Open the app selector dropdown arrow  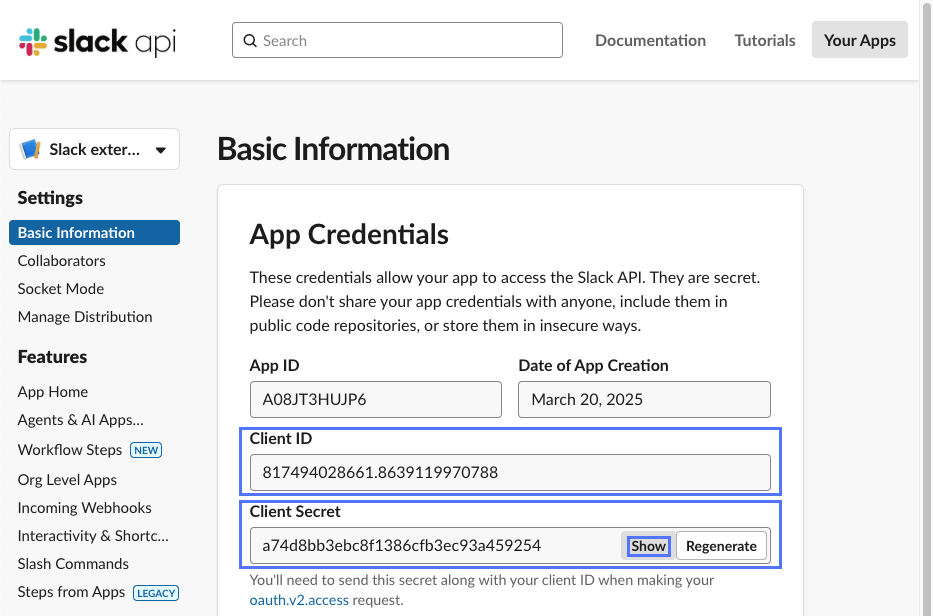pyautogui.click(x=161, y=150)
